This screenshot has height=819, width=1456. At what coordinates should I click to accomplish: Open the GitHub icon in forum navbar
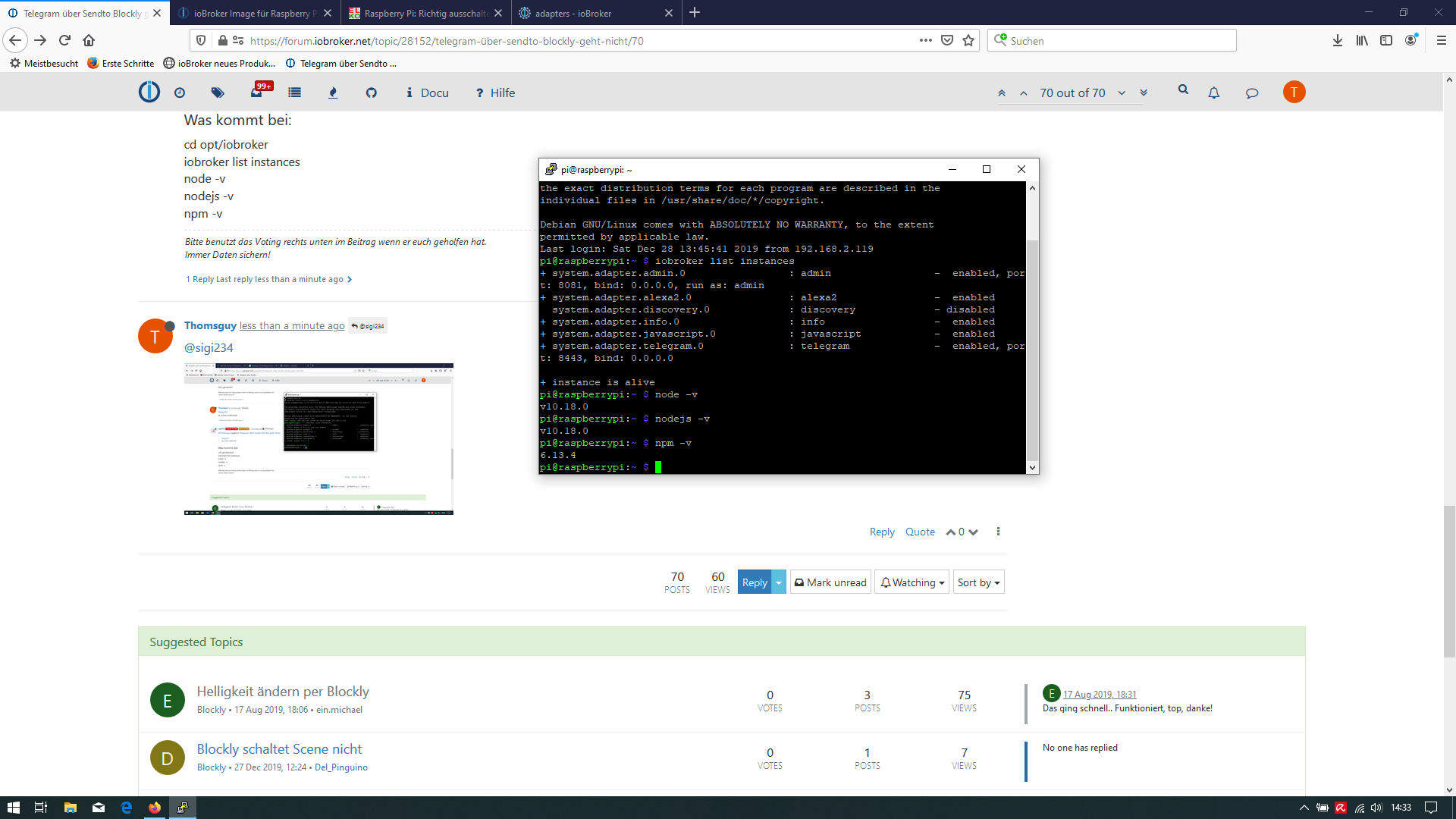[x=372, y=93]
